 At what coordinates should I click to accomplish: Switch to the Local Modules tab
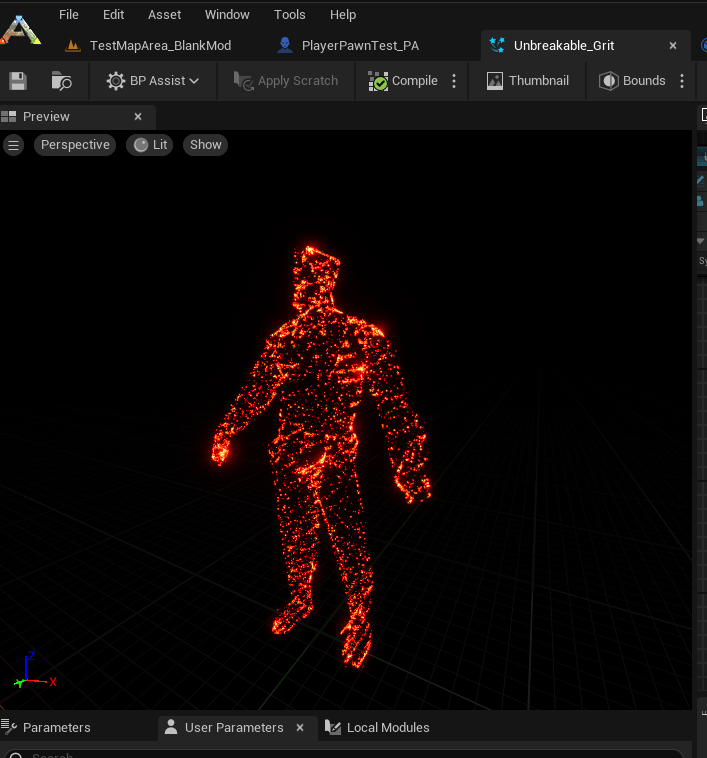click(x=388, y=727)
